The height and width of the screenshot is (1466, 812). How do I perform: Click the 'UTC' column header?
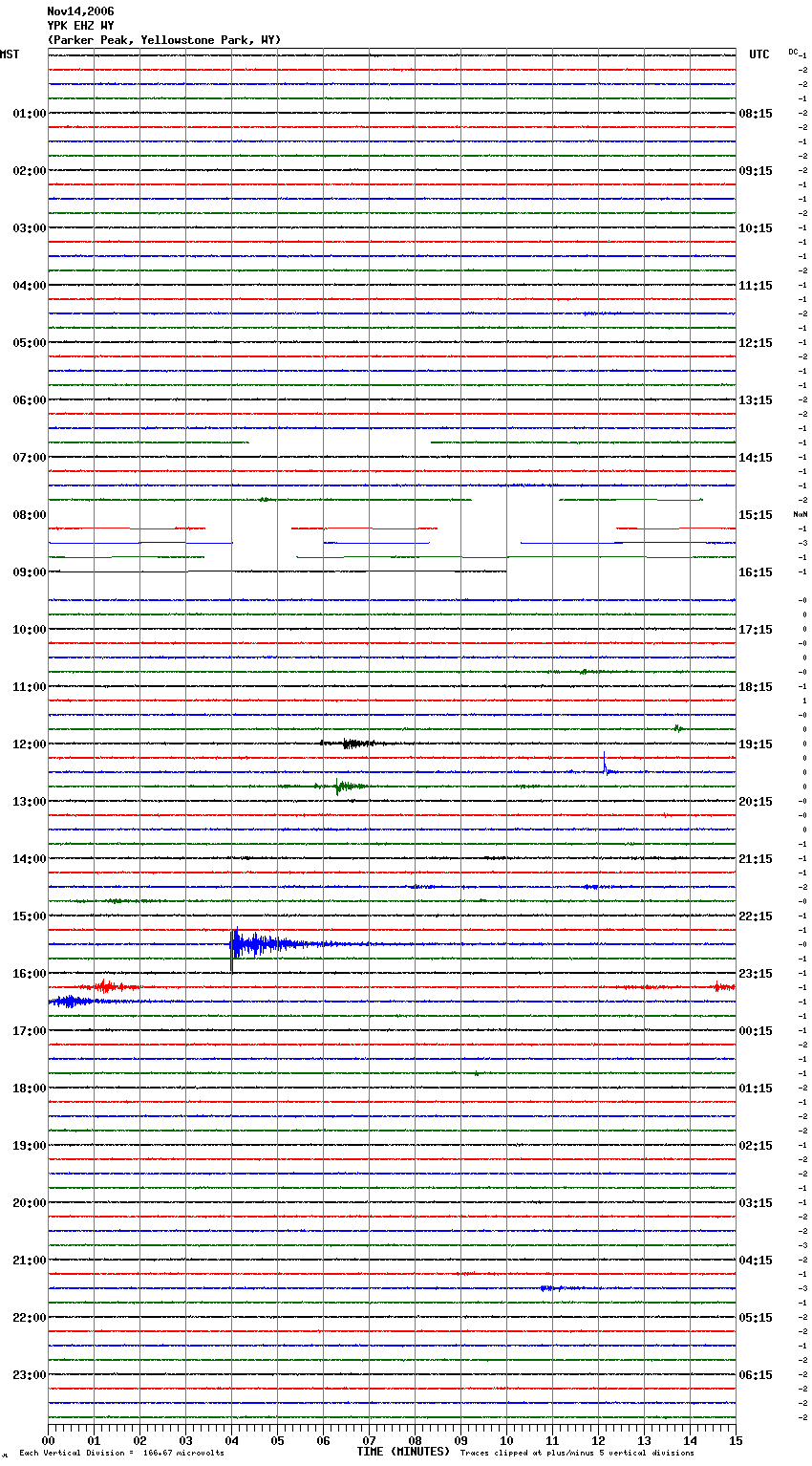pos(759,54)
